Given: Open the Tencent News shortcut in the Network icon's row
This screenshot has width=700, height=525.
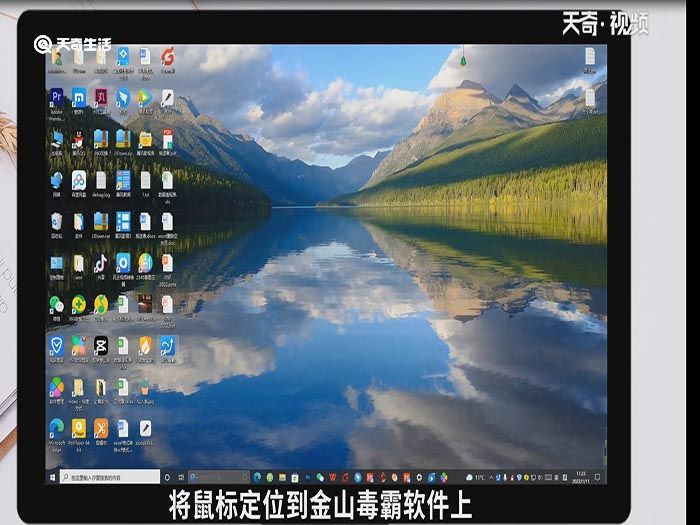Looking at the screenshot, I should 123,180.
